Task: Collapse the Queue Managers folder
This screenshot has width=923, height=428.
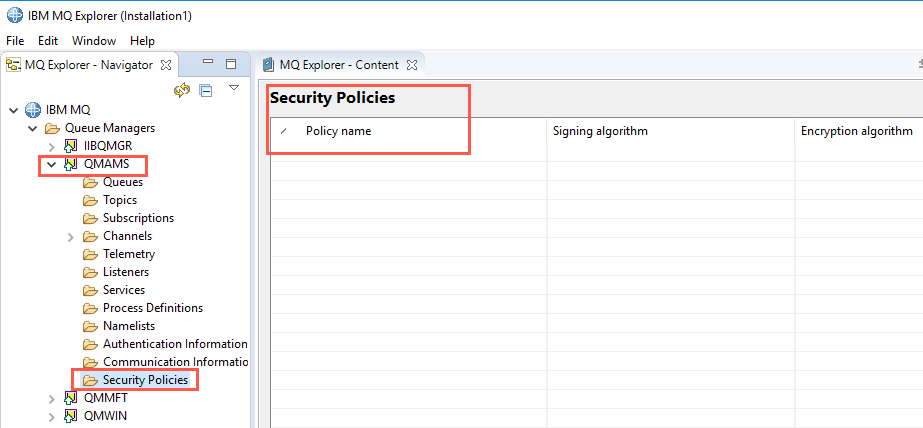Action: coord(32,128)
